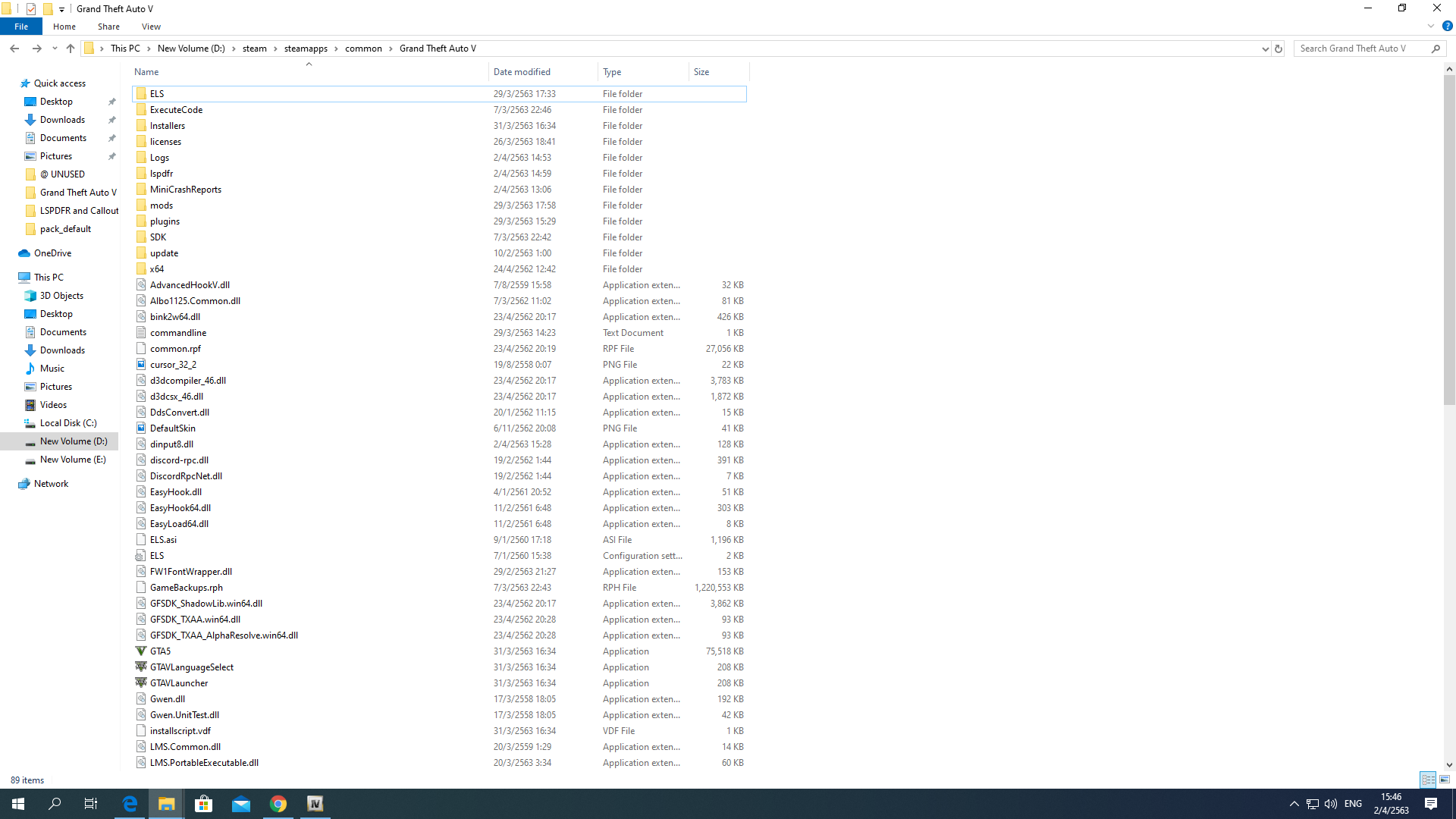The height and width of the screenshot is (819, 1456).
Task: Sort files by Date modified column
Action: pyautogui.click(x=522, y=72)
